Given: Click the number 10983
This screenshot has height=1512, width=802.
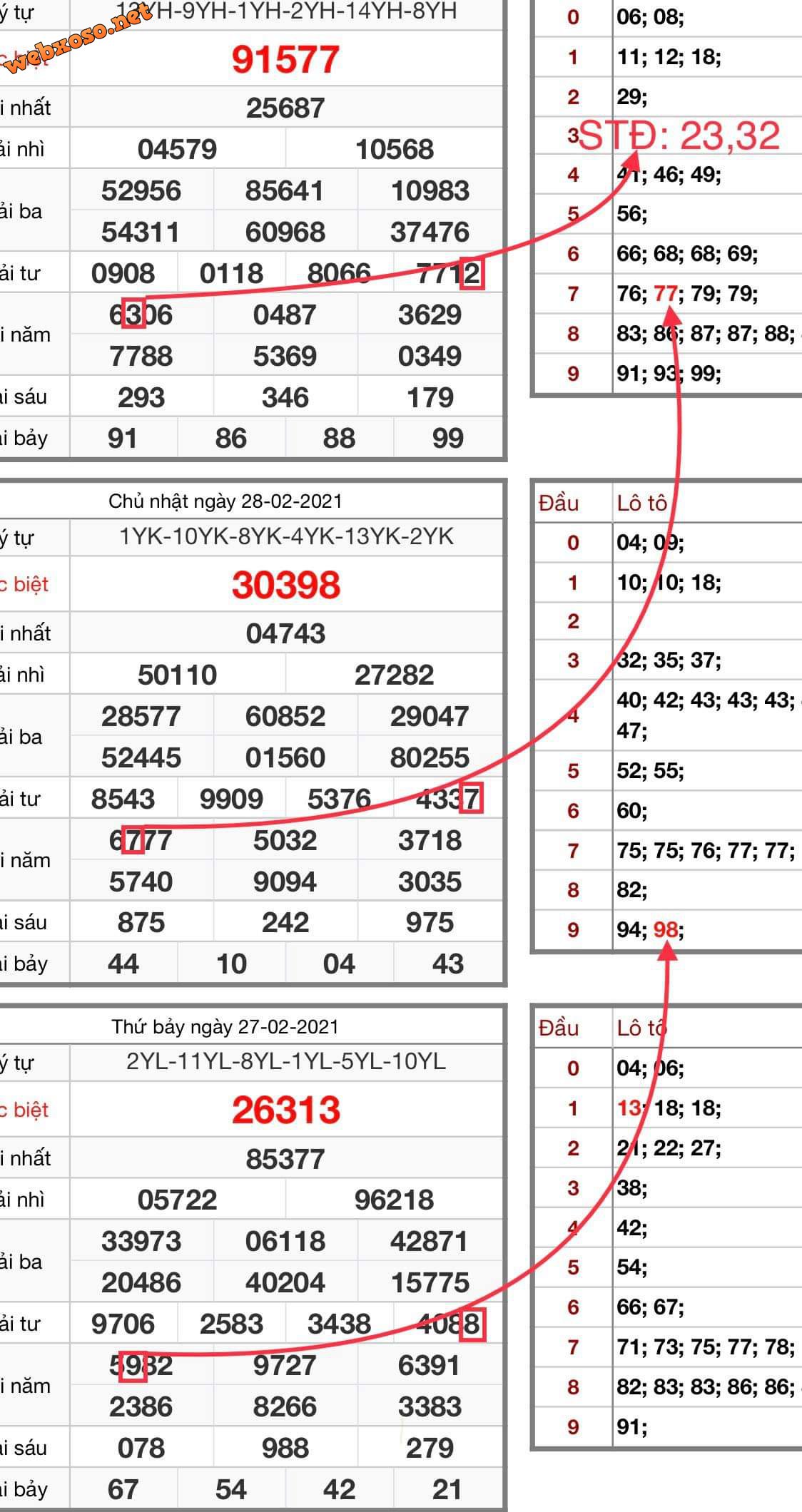Looking at the screenshot, I should pos(430,191).
